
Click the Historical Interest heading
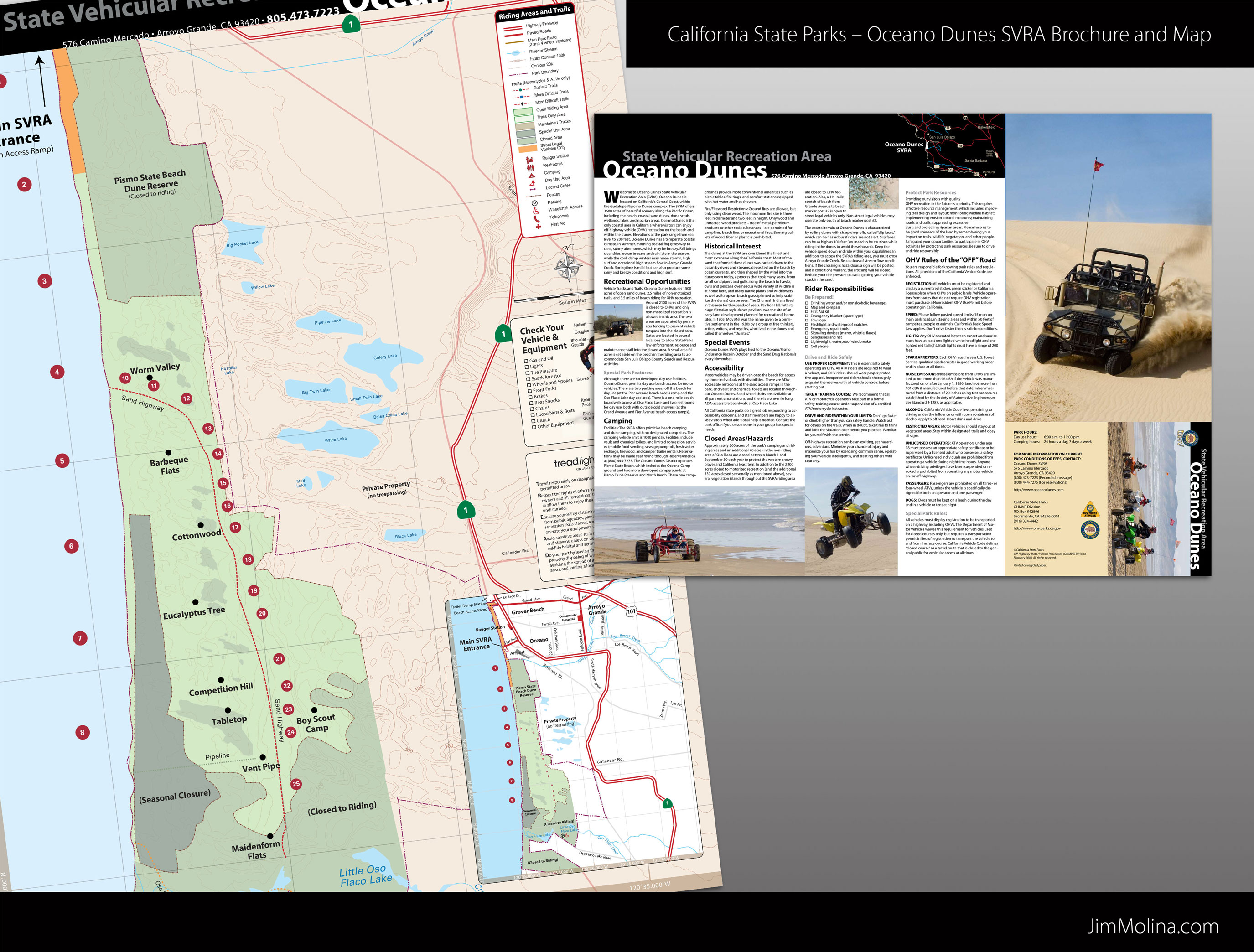click(732, 247)
